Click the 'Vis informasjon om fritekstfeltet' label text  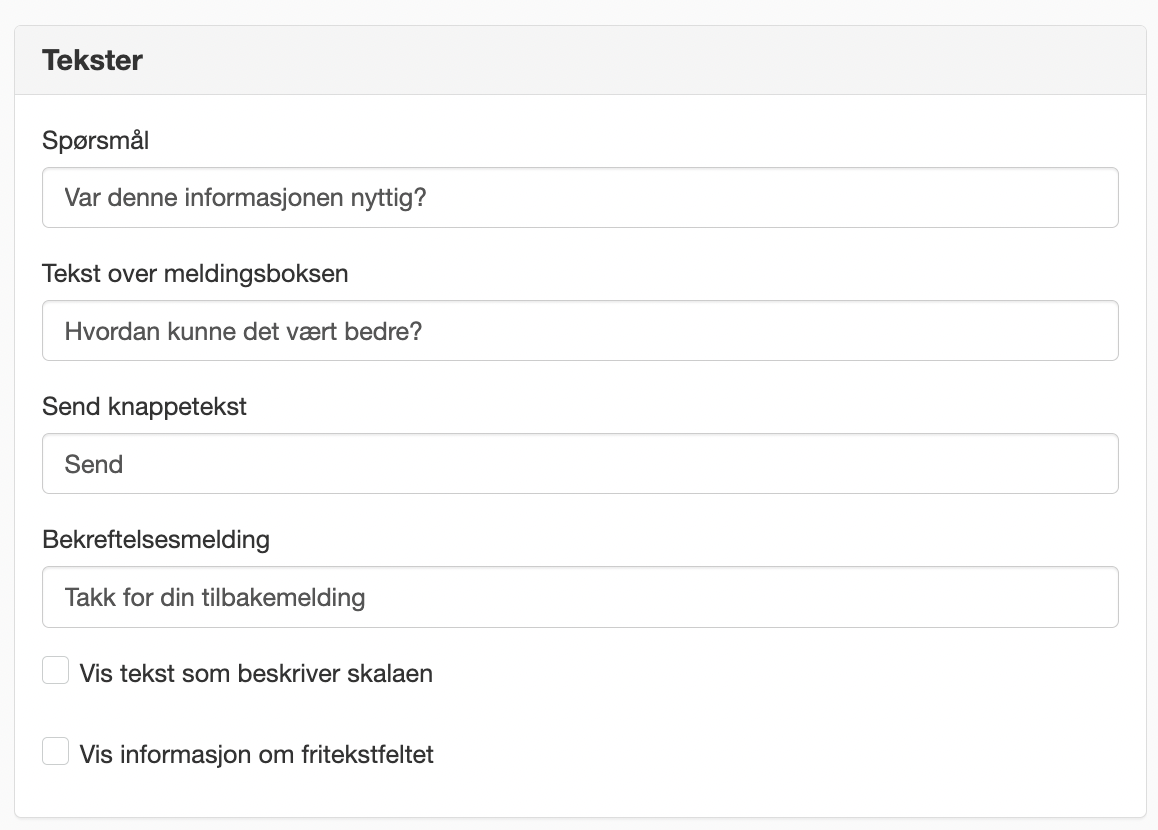(256, 755)
